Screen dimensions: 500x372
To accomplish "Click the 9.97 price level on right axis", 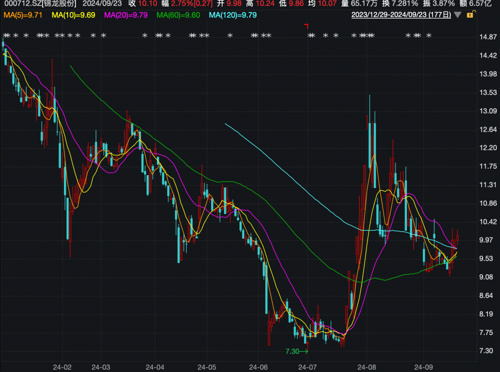I will pyautogui.click(x=486, y=240).
